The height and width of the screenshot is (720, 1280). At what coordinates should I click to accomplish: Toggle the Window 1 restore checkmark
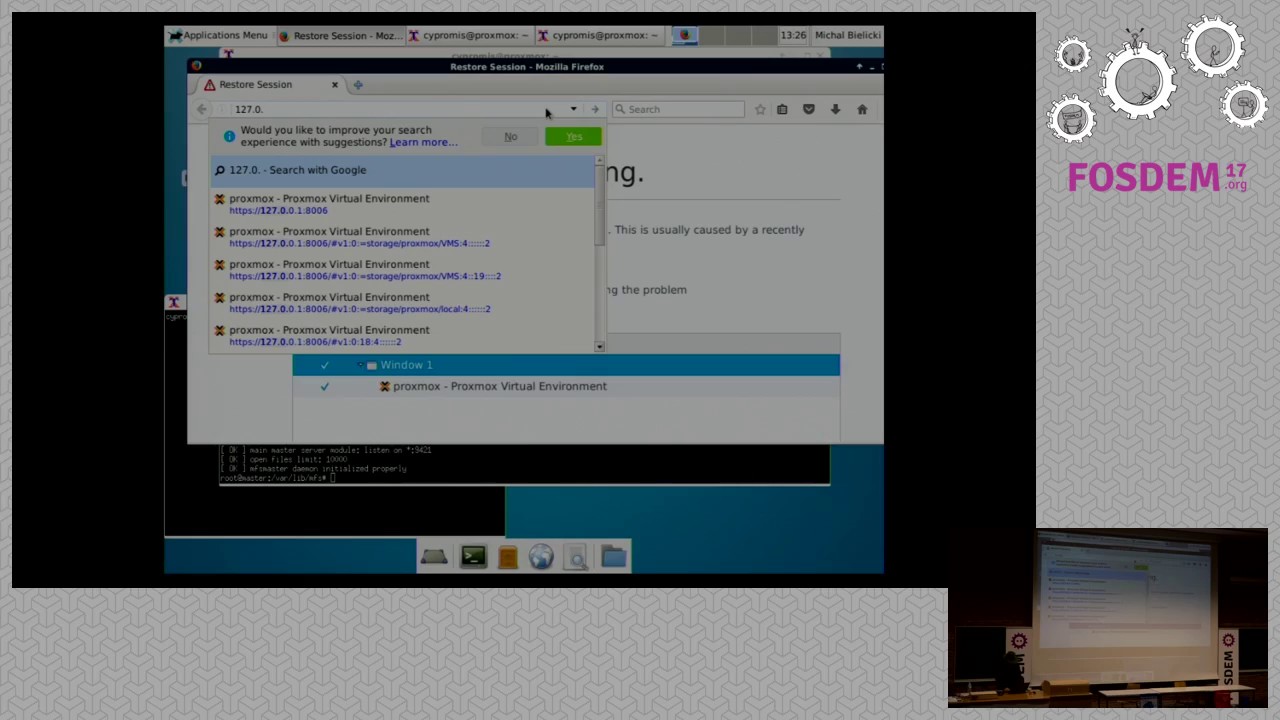pos(324,365)
